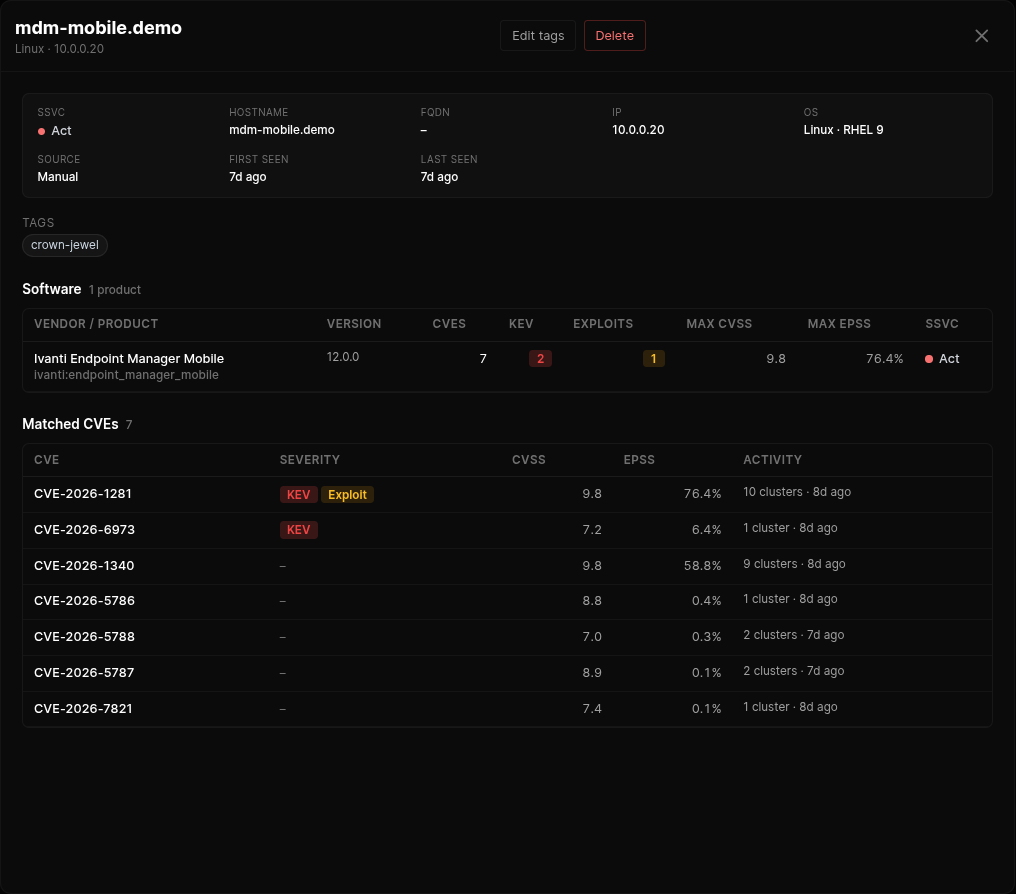Click the KEV badge on CVE-2026-1281
The height and width of the screenshot is (894, 1016).
coord(299,494)
